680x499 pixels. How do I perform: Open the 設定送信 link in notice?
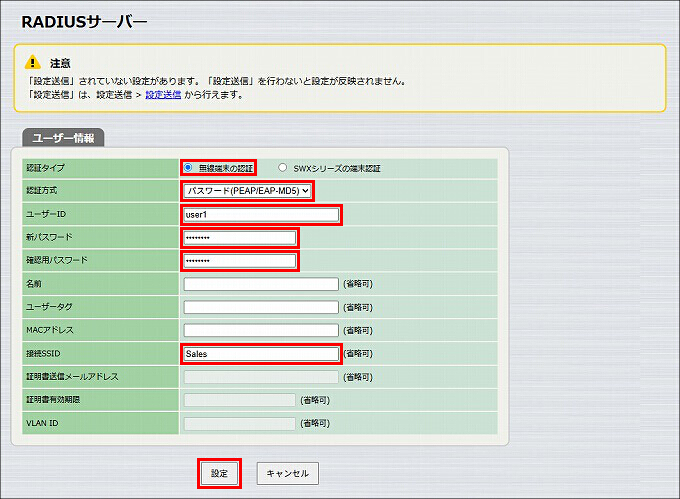point(163,95)
